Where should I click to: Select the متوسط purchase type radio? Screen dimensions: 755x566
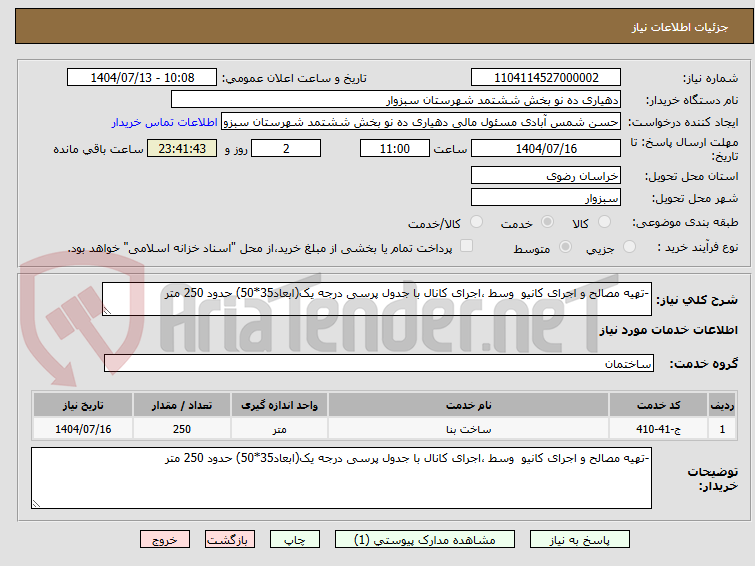[x=565, y=247]
